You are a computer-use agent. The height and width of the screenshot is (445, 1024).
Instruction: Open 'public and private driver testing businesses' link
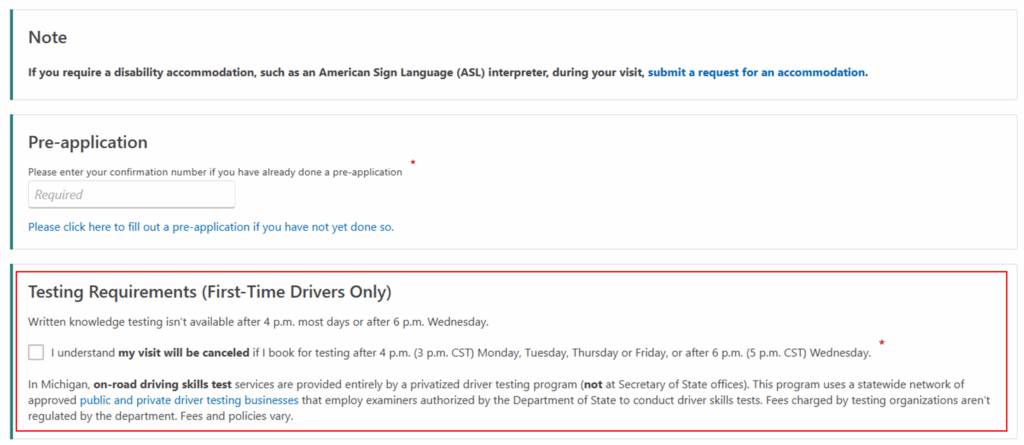point(190,400)
